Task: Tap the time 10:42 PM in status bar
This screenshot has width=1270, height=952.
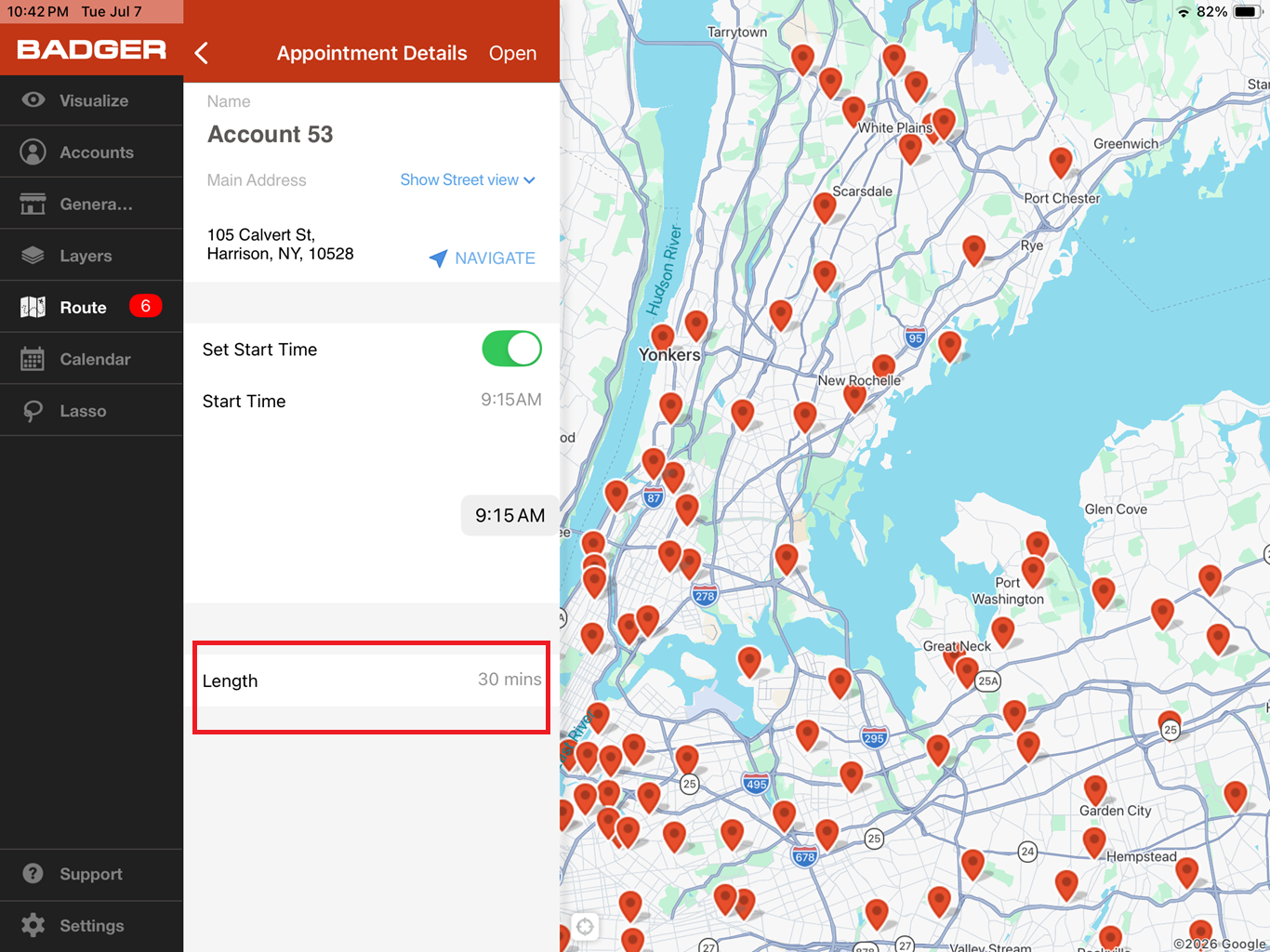Action: (x=38, y=12)
